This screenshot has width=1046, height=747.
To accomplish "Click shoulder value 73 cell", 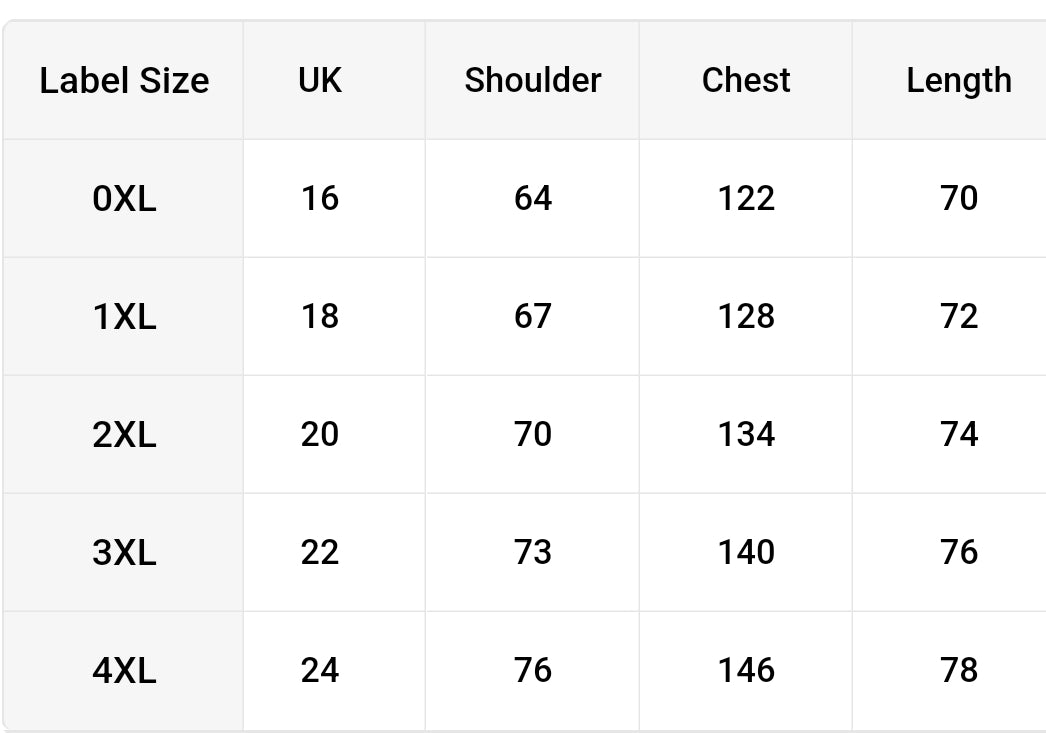I will [533, 553].
